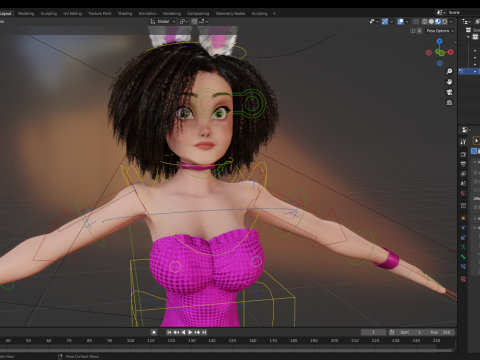This screenshot has width=480, height=360.
Task: Select wireframe viewport shading
Action: (425, 22)
